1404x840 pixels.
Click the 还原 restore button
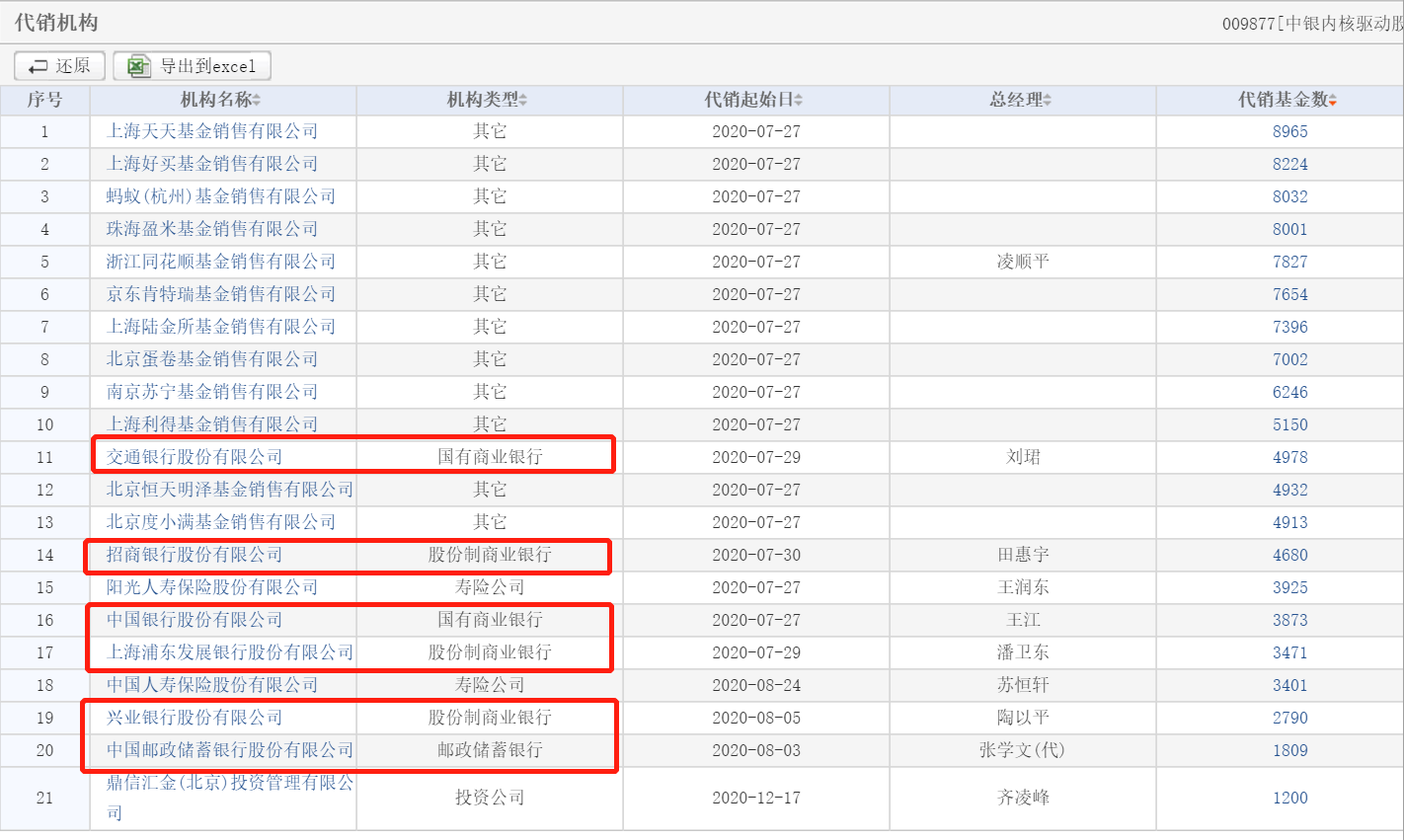tap(59, 66)
